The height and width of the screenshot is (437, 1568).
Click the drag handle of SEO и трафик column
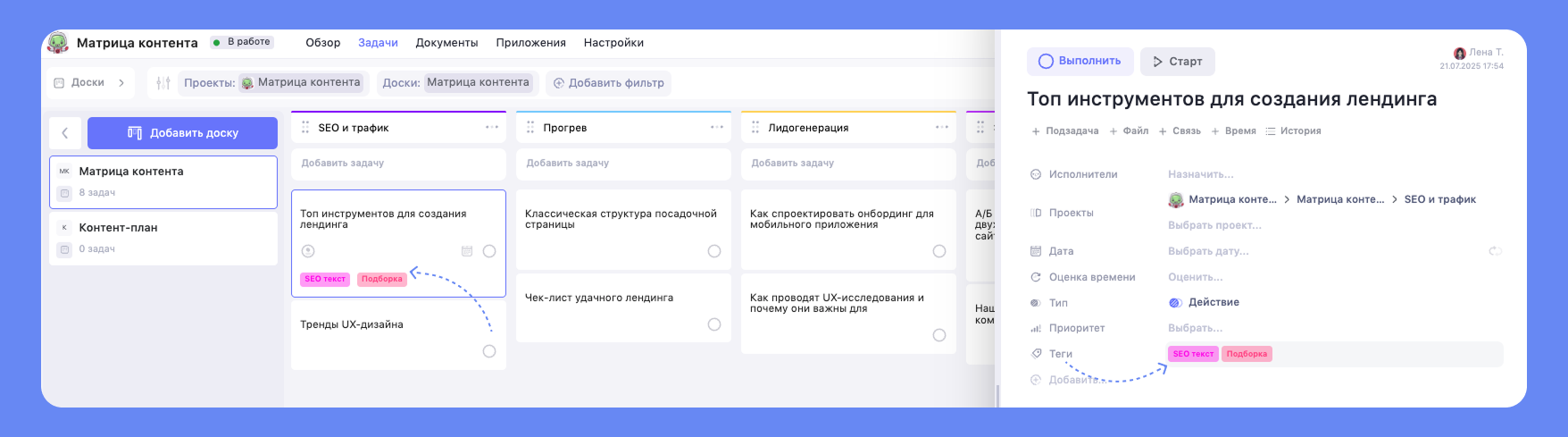pyautogui.click(x=305, y=128)
